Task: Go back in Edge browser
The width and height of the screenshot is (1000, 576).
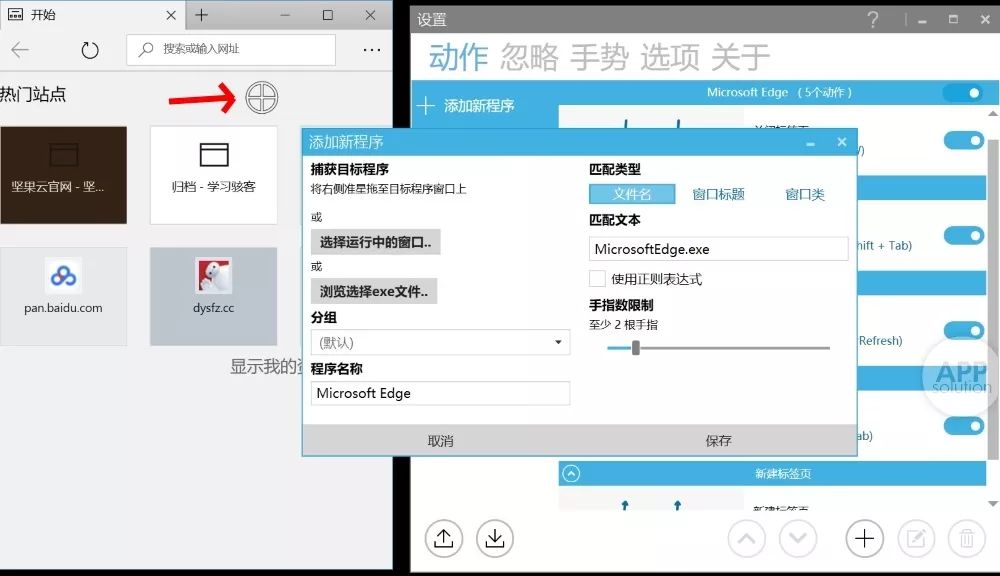Action: (20, 50)
